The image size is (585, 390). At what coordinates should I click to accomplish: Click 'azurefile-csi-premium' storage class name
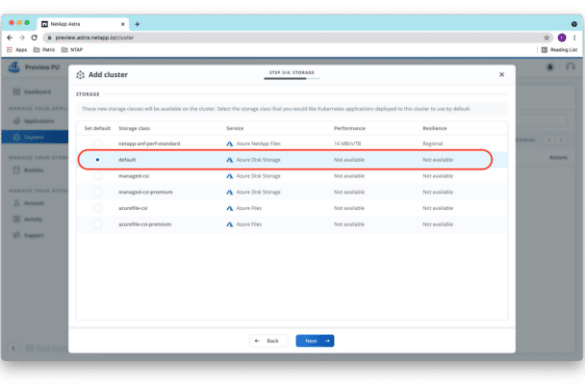click(144, 224)
